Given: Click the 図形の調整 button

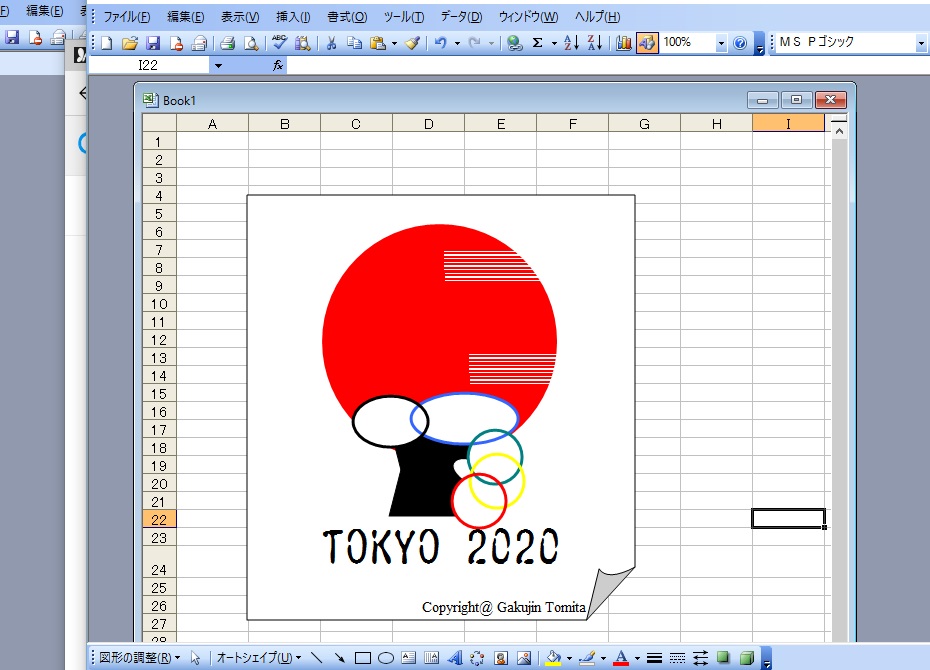Looking at the screenshot, I should pyautogui.click(x=140, y=658).
